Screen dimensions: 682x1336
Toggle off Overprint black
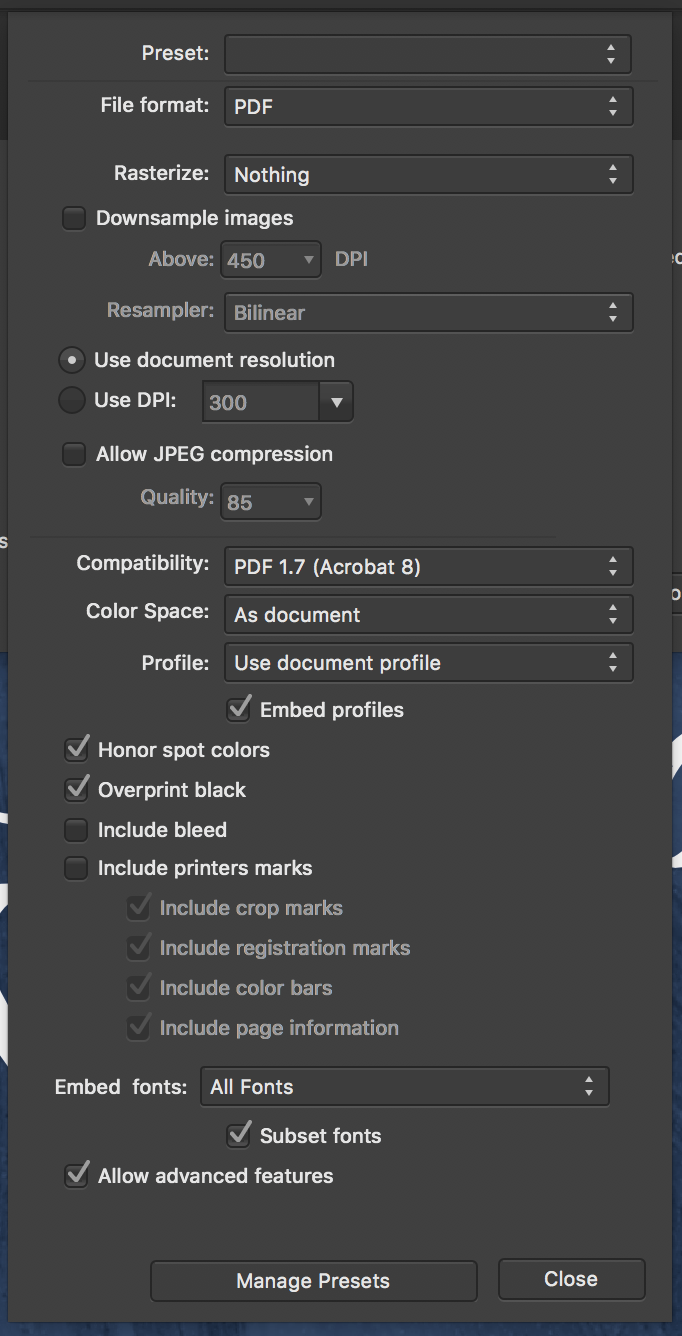tap(76, 788)
